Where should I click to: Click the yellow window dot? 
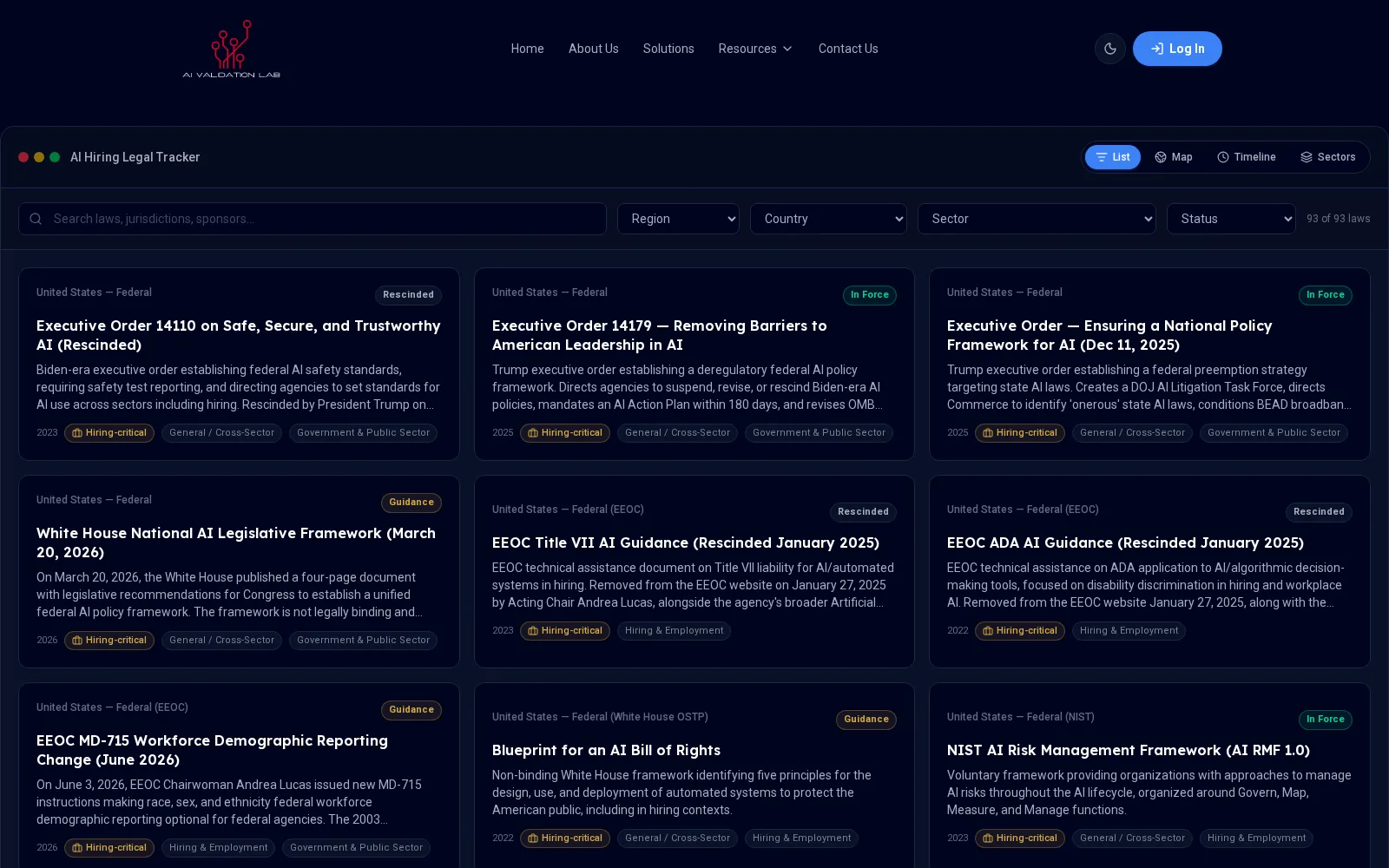[39, 157]
